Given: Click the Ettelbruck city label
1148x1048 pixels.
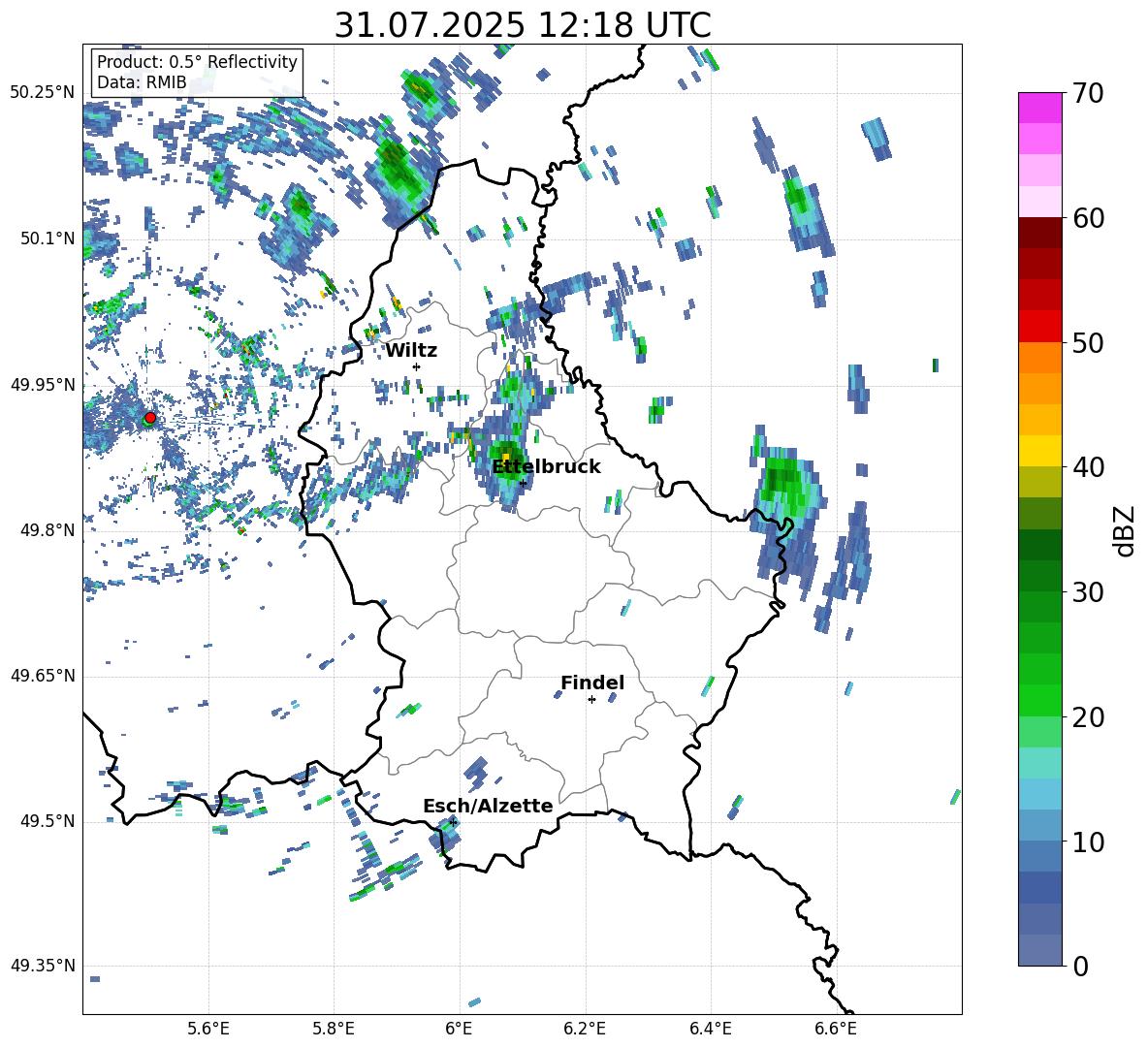Looking at the screenshot, I should (546, 467).
